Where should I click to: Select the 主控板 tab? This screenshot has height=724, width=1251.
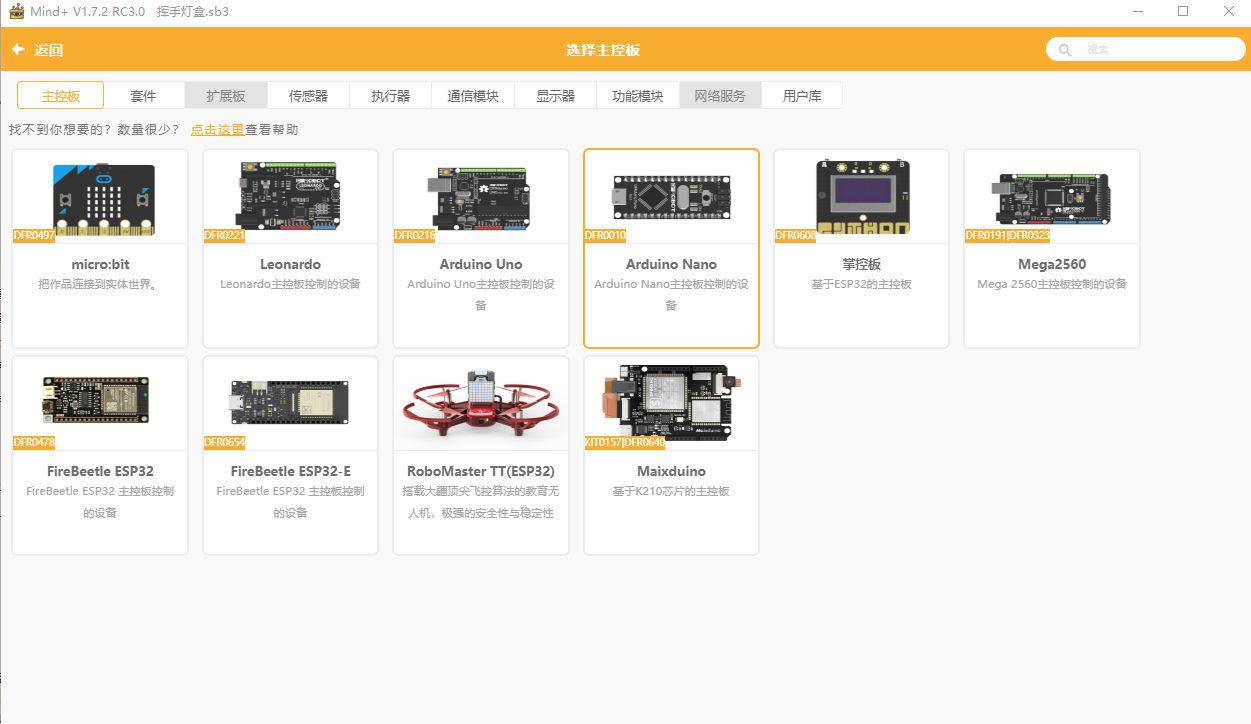(x=60, y=96)
